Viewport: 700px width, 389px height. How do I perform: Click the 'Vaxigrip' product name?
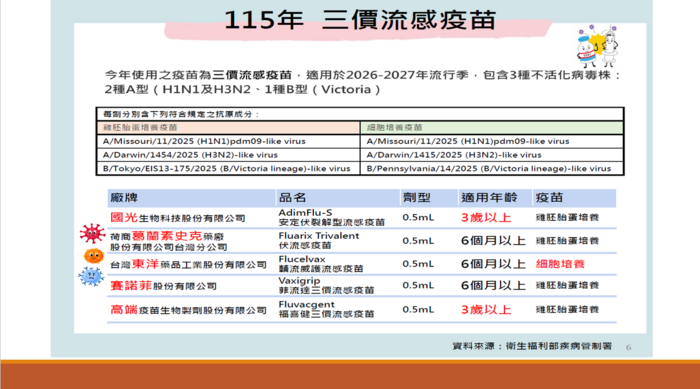point(300,281)
